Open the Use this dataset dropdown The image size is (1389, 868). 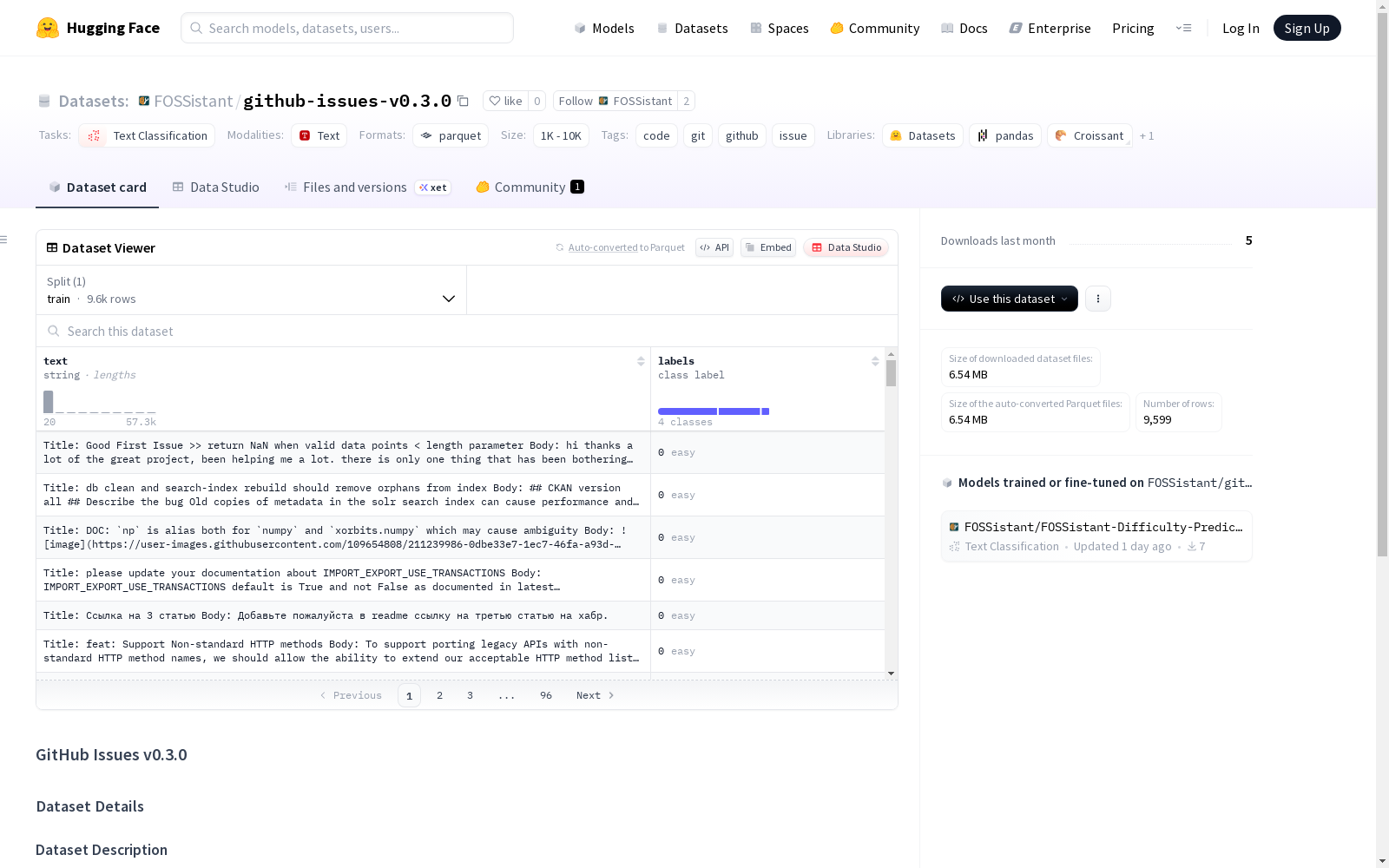coord(1010,299)
